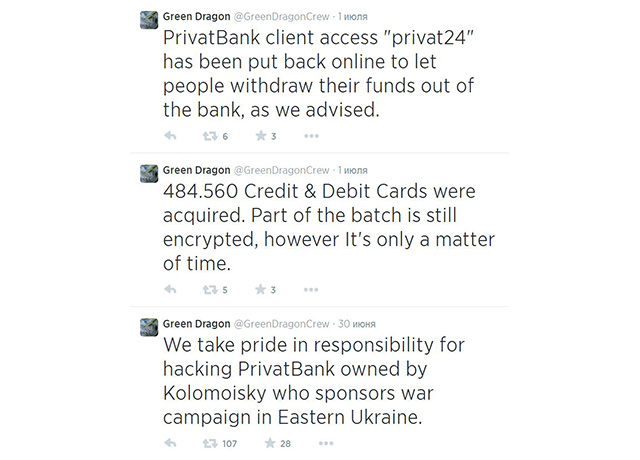The height and width of the screenshot is (460, 640).
Task: Reply to the privat24 online tweet
Action: click(x=170, y=136)
